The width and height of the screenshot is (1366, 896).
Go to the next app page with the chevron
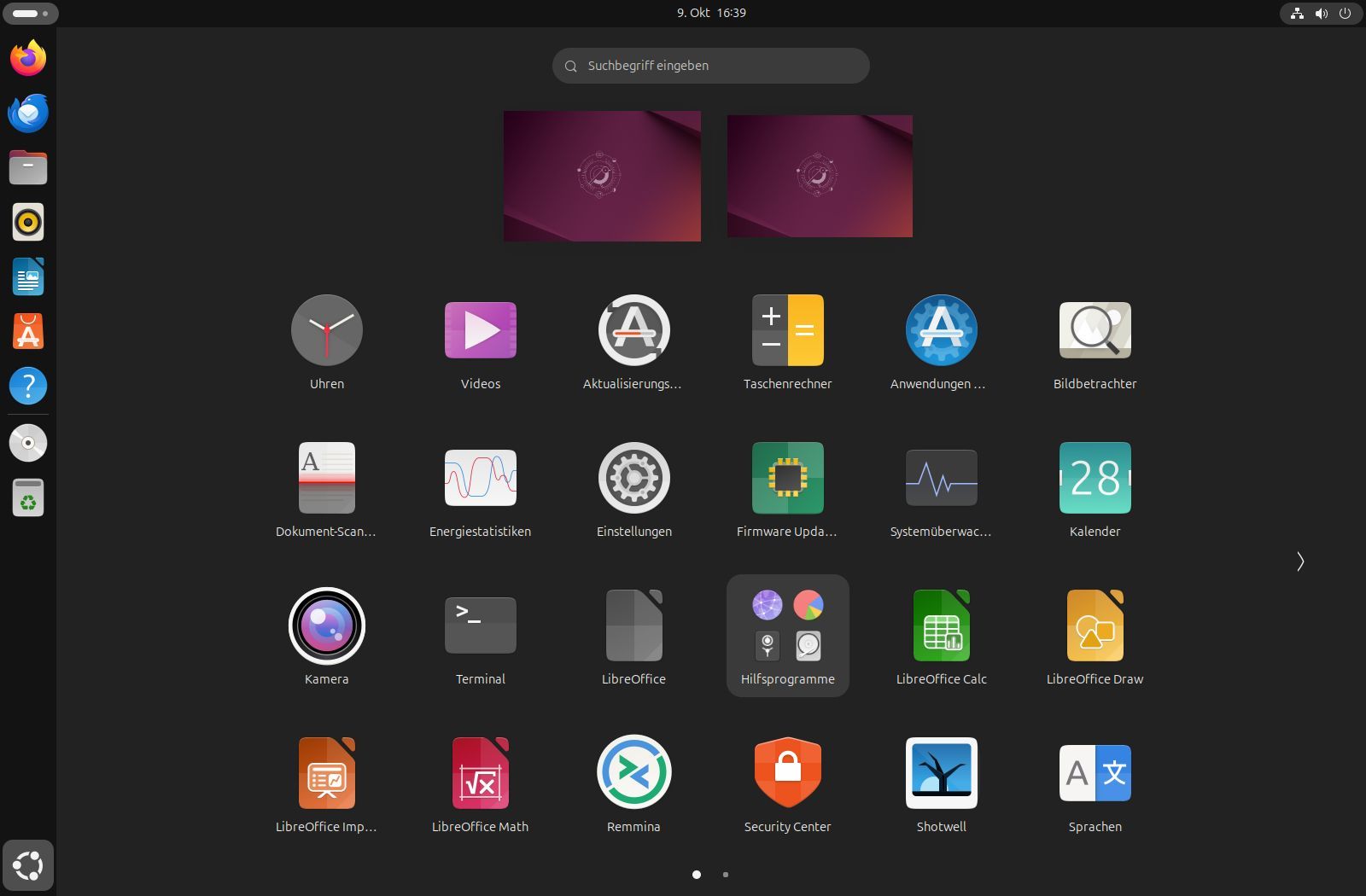click(1299, 561)
